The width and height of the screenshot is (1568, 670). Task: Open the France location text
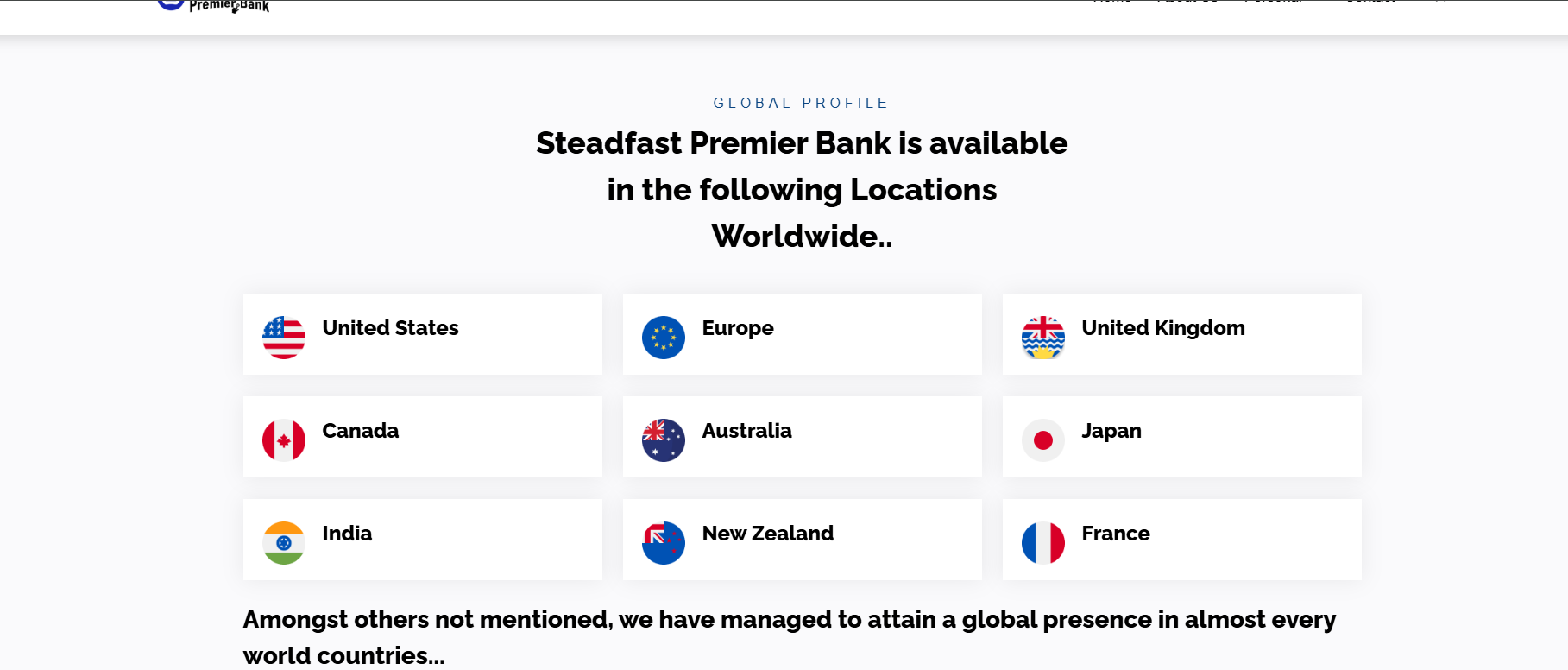coord(1115,534)
